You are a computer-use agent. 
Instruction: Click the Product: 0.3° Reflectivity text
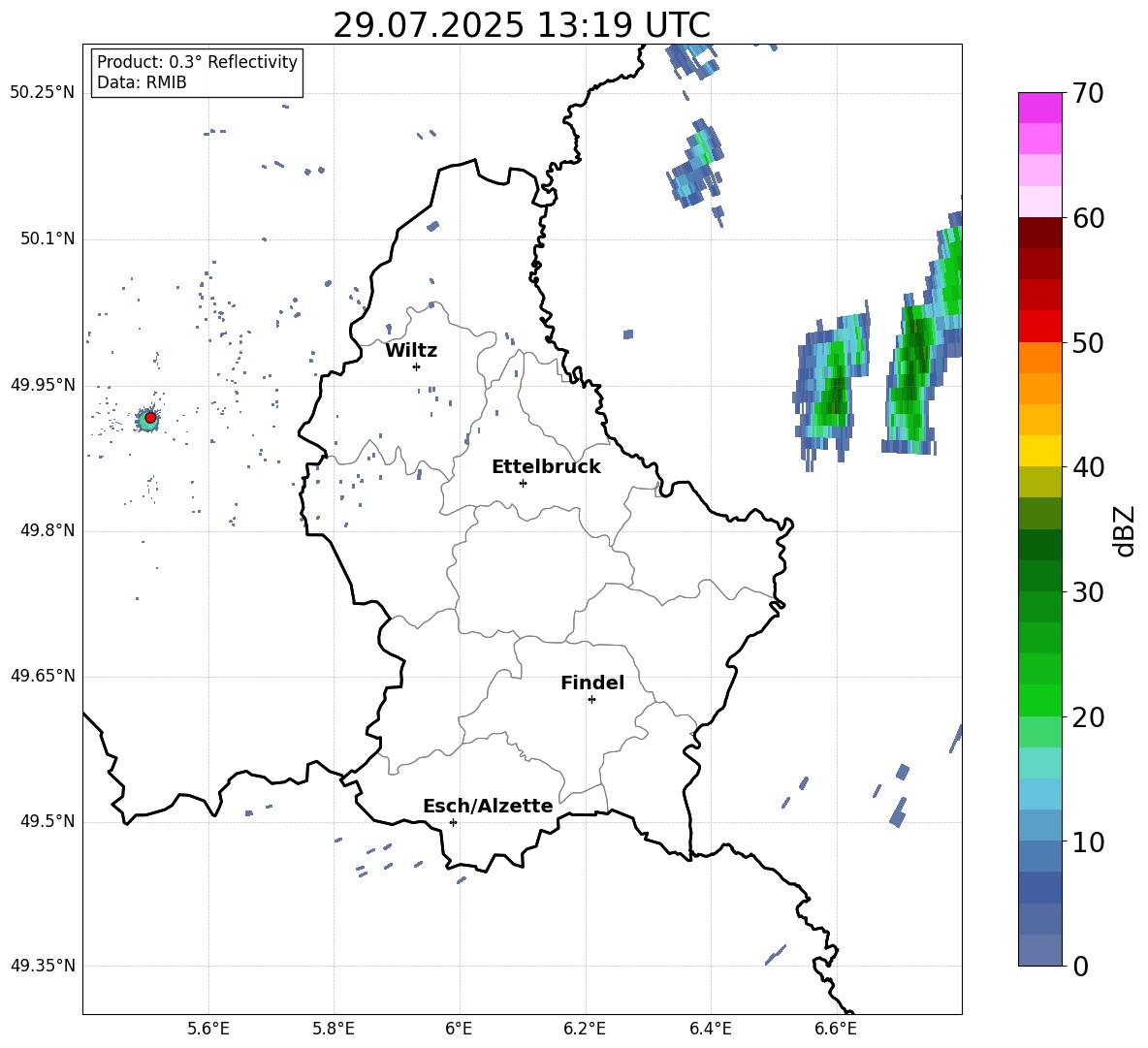pos(197,62)
